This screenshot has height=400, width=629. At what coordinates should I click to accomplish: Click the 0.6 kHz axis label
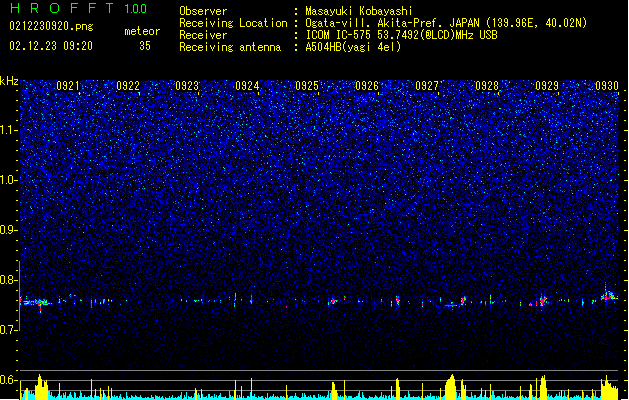coord(8,380)
